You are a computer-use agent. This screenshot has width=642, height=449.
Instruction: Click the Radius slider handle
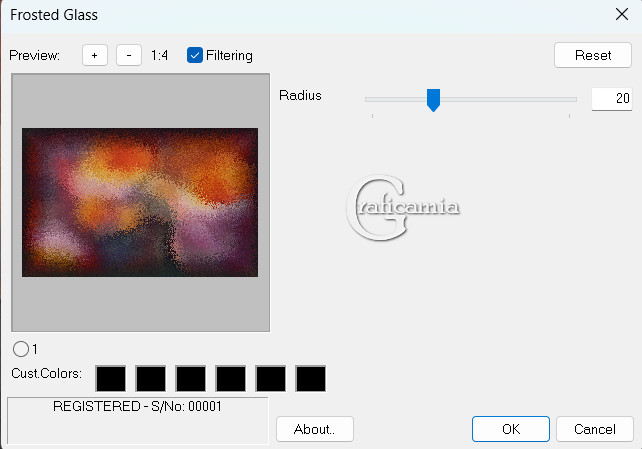coord(433,100)
